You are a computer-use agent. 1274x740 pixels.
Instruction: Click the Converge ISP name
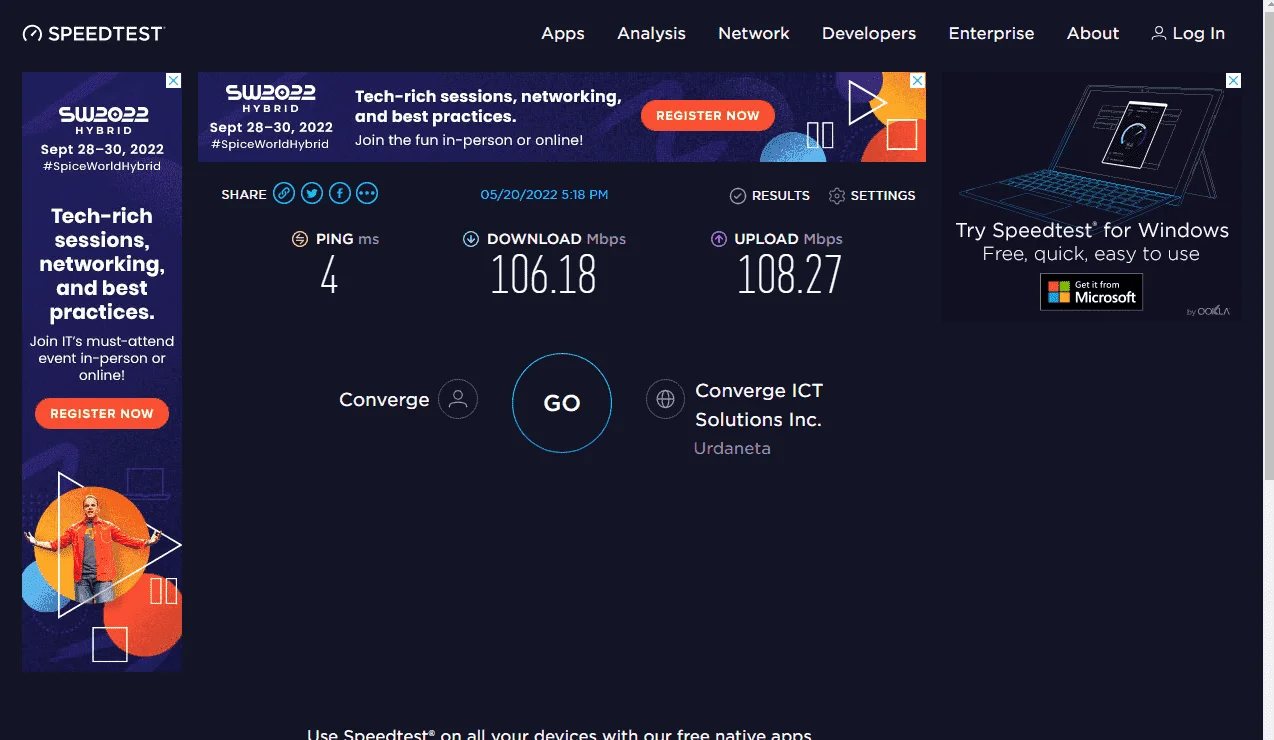[384, 399]
